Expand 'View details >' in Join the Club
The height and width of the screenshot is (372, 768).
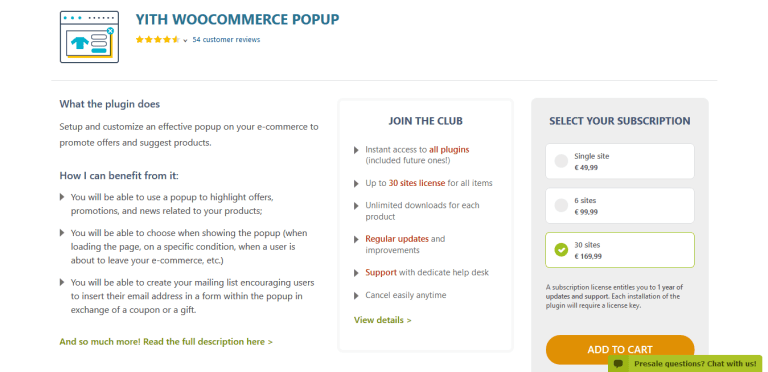[383, 320]
